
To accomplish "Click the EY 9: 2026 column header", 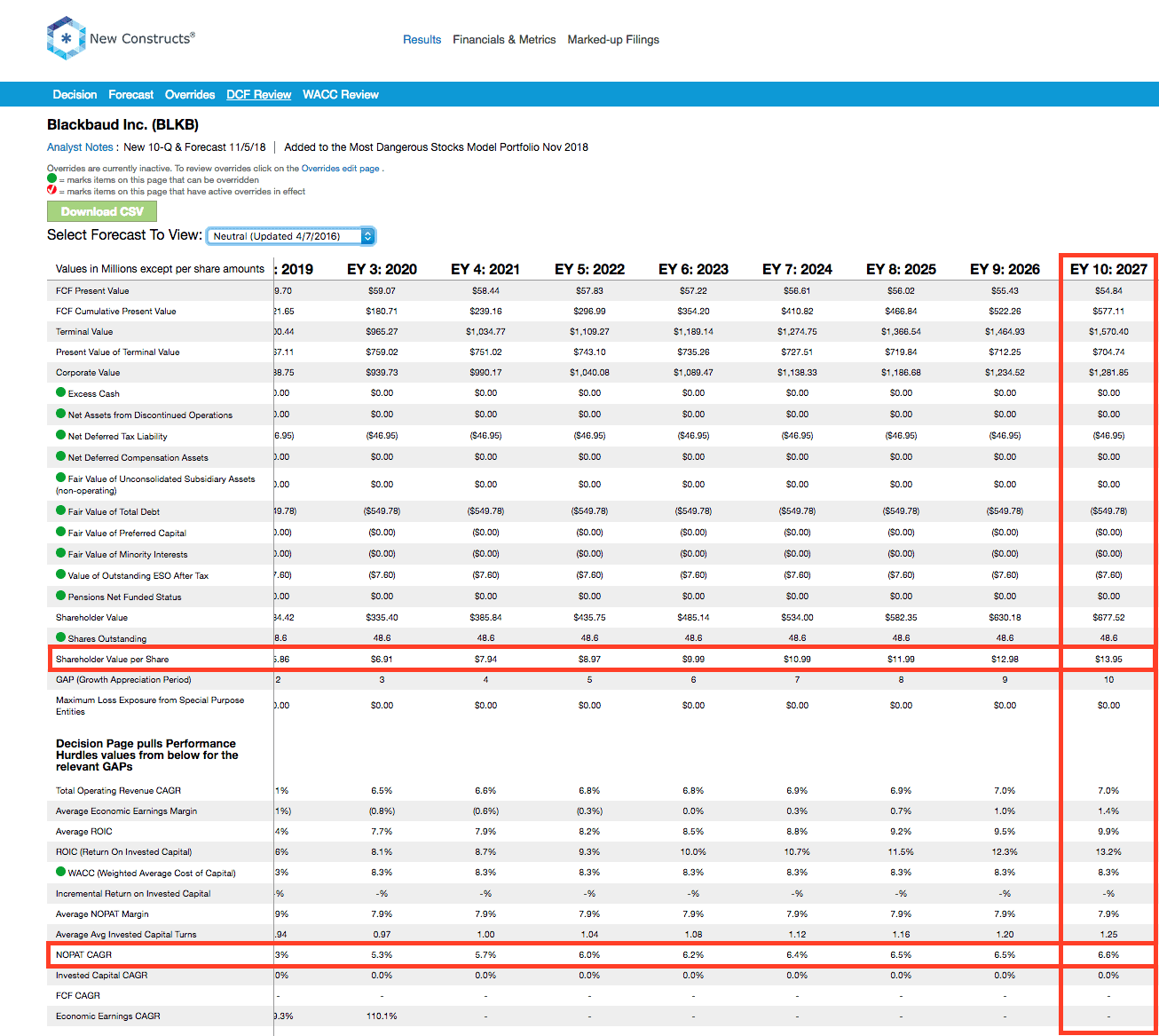I will point(1005,269).
